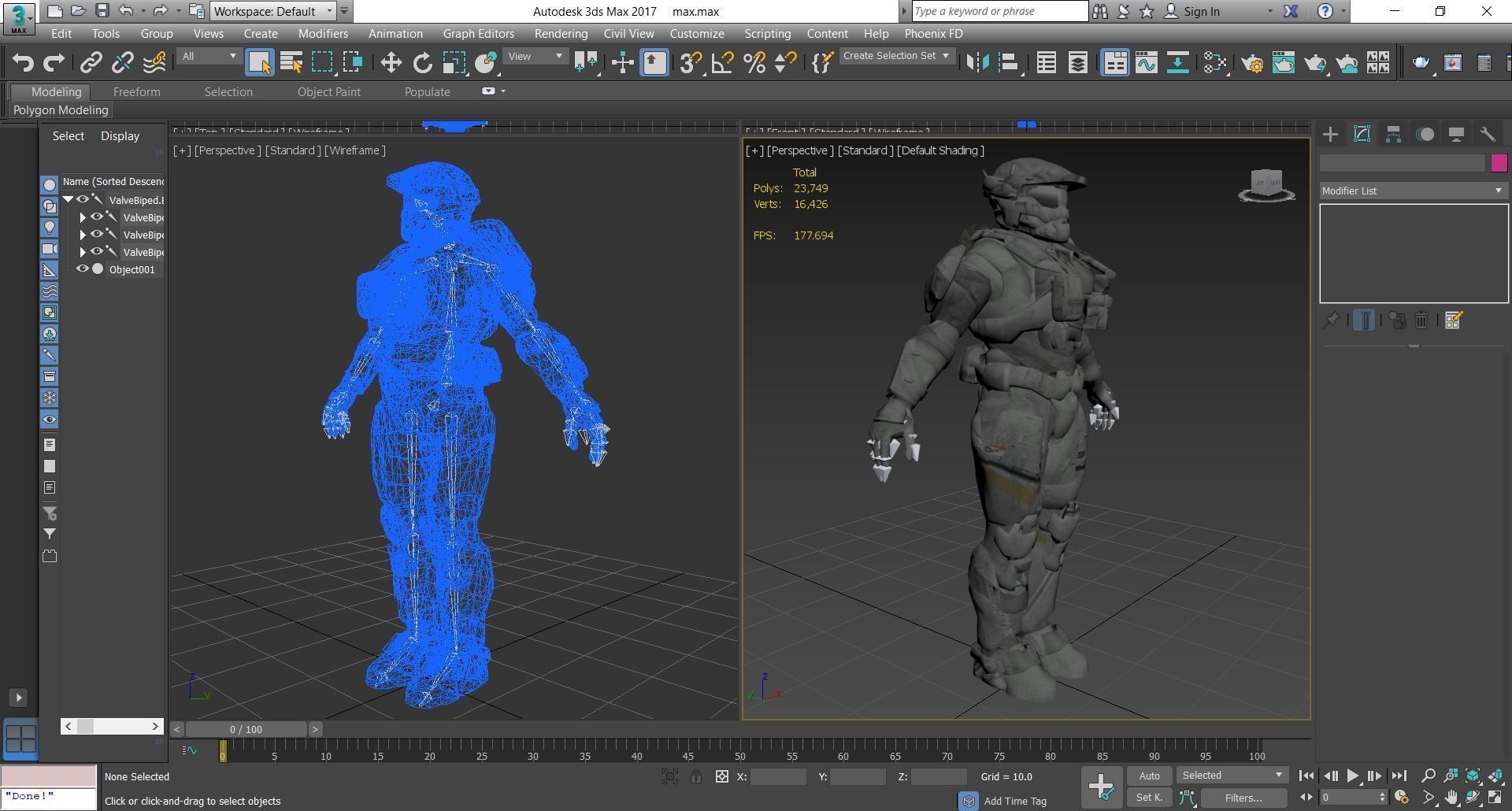The image size is (1512, 811).
Task: Click the Mirror tool icon
Action: pyautogui.click(x=977, y=62)
